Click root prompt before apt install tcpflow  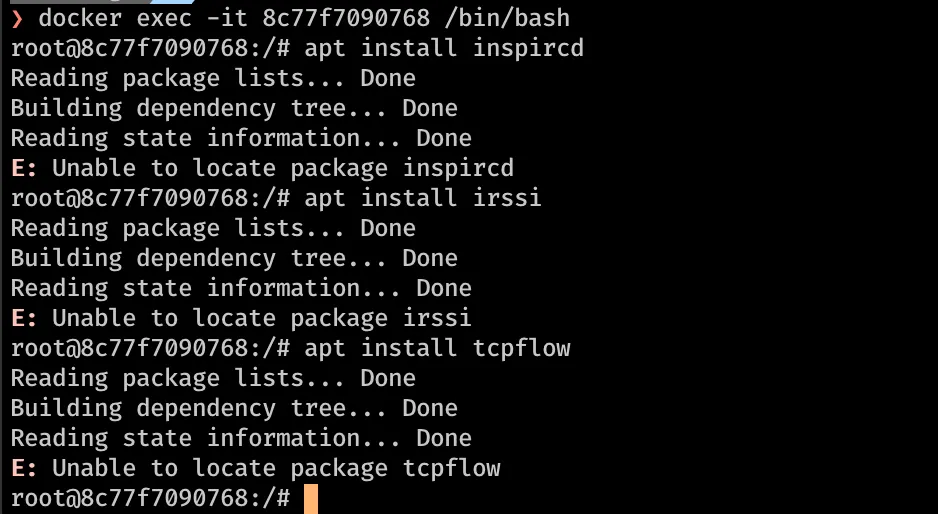pyautogui.click(x=150, y=348)
